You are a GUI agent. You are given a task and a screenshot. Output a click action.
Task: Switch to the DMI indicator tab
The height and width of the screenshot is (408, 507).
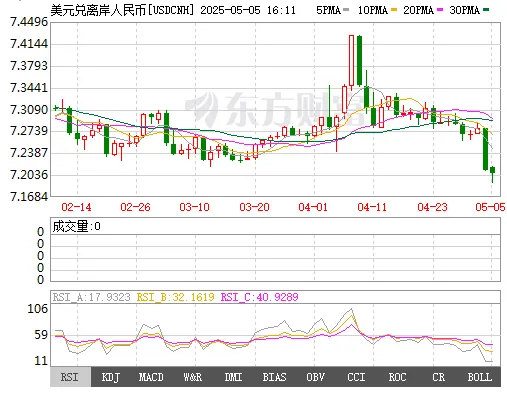tap(233, 377)
